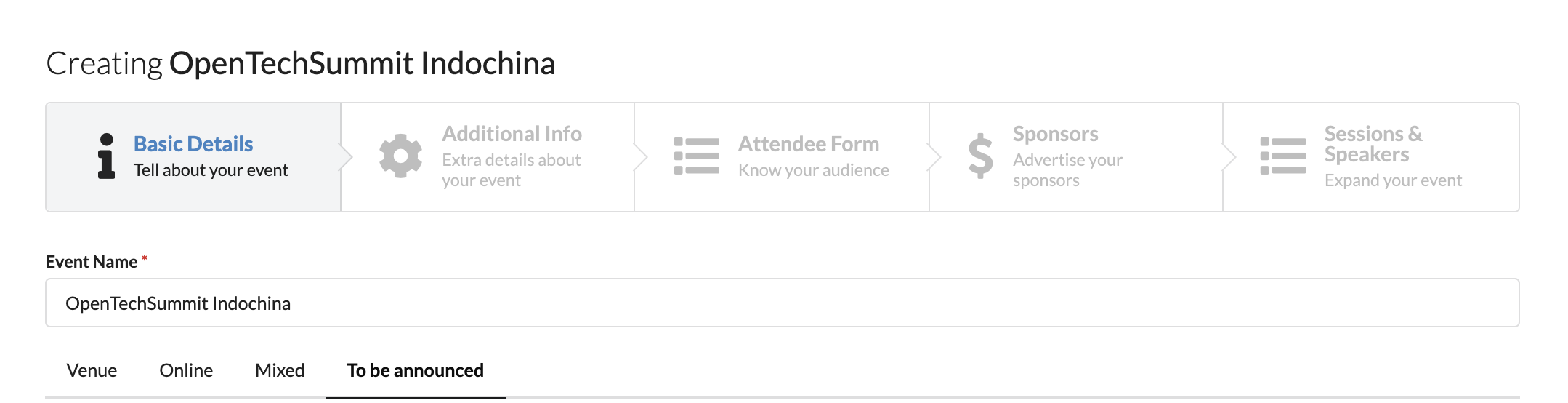Click the Event Name label
The image size is (1568, 403).
(92, 262)
